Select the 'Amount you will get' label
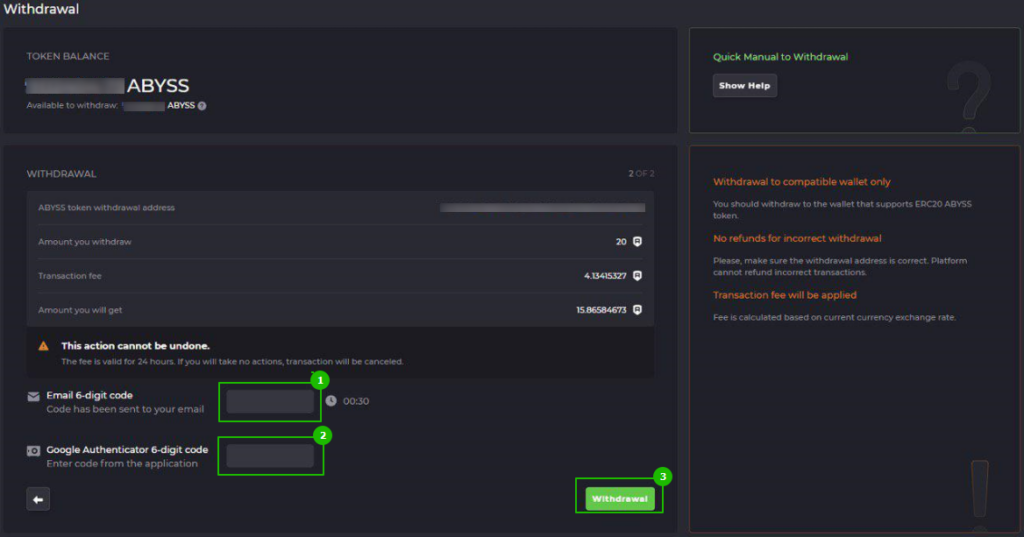 tap(80, 310)
